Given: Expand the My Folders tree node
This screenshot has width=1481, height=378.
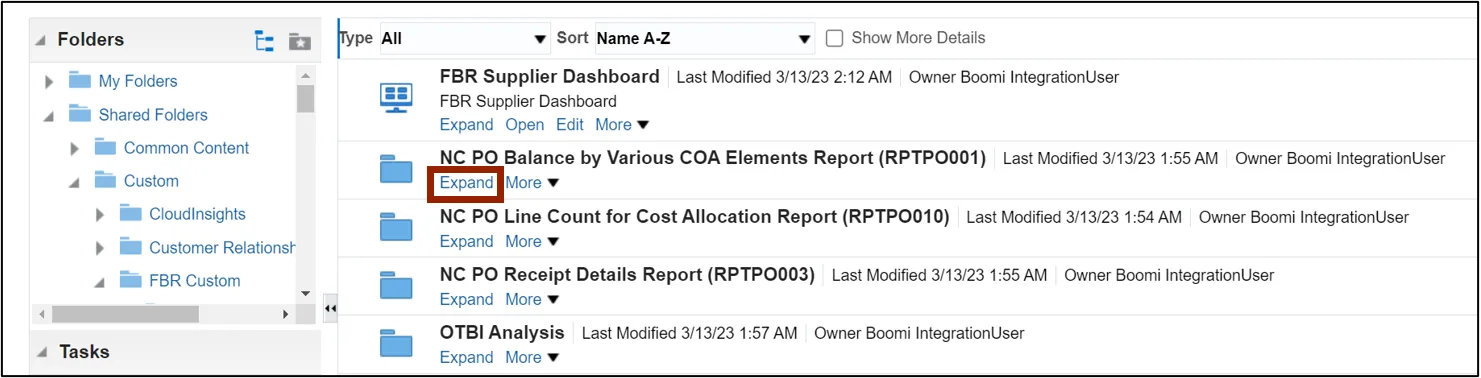Looking at the screenshot, I should pyautogui.click(x=49, y=82).
